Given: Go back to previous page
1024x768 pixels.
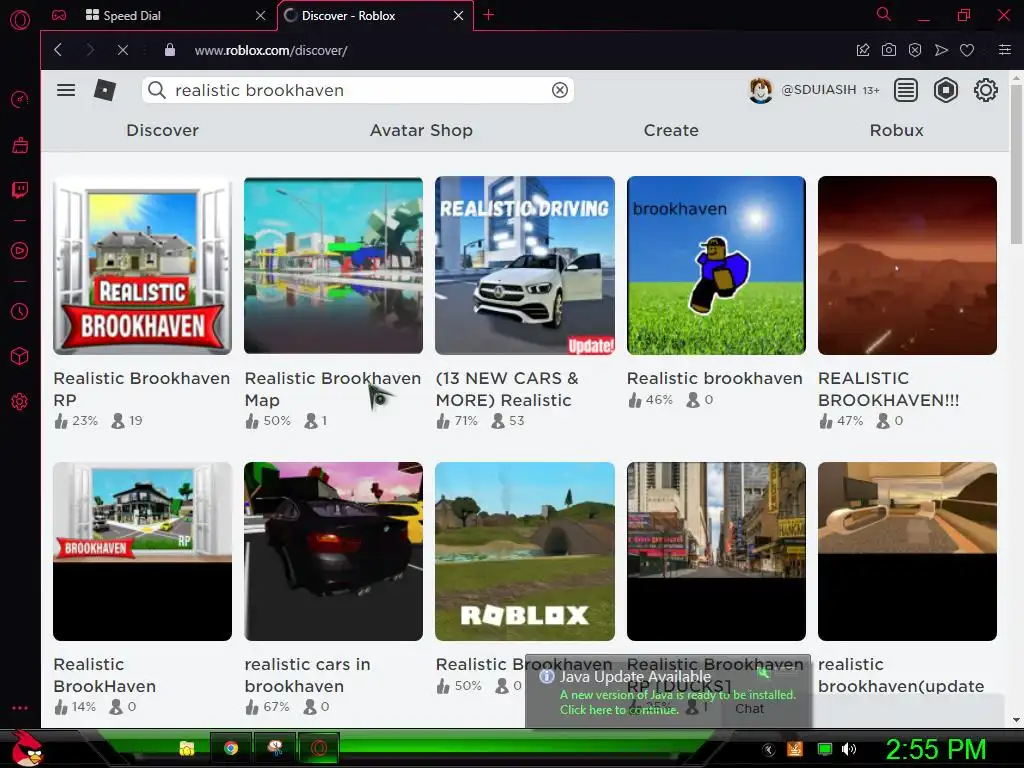Looking at the screenshot, I should pos(58,50).
